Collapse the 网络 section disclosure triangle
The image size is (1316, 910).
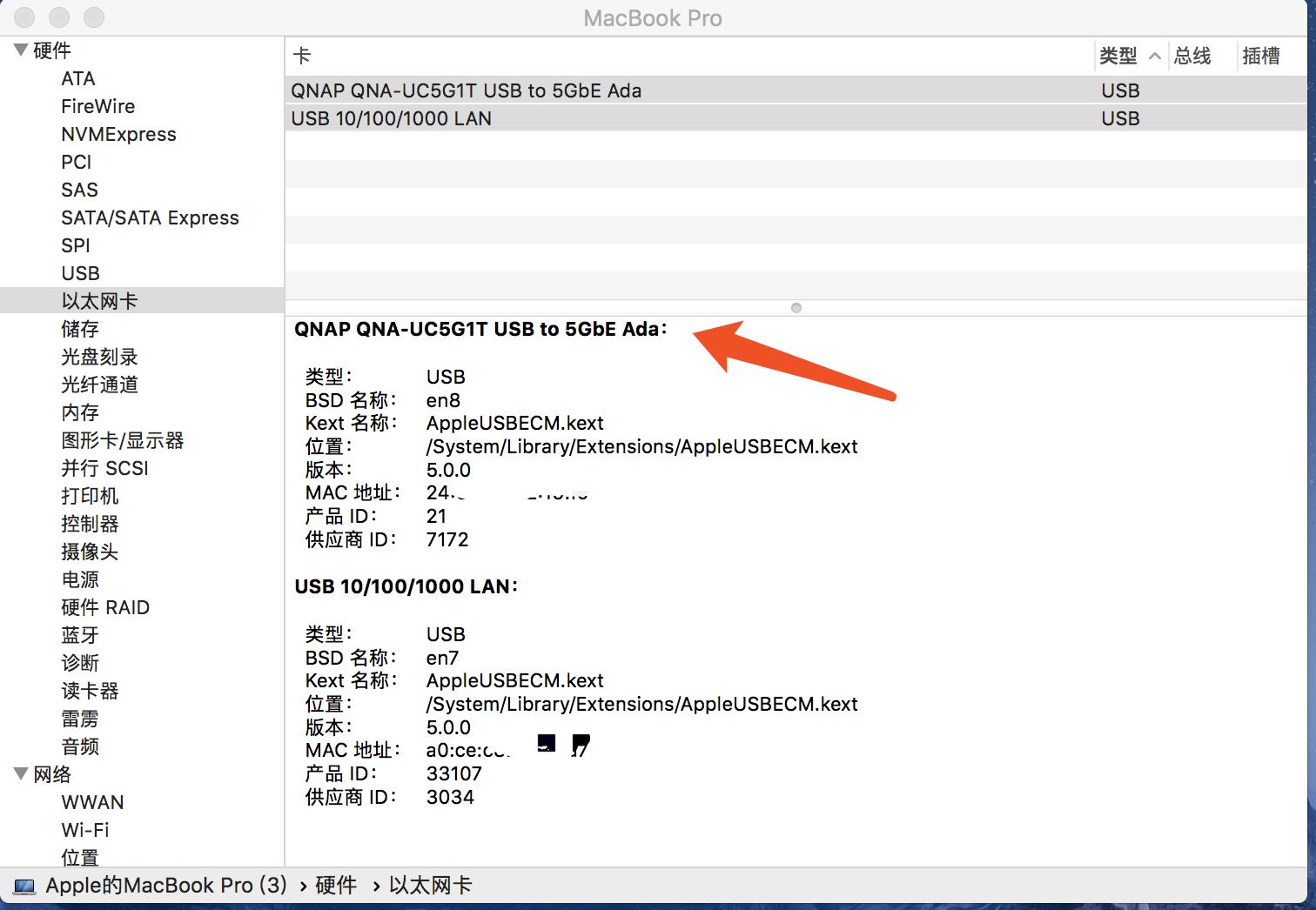(19, 774)
